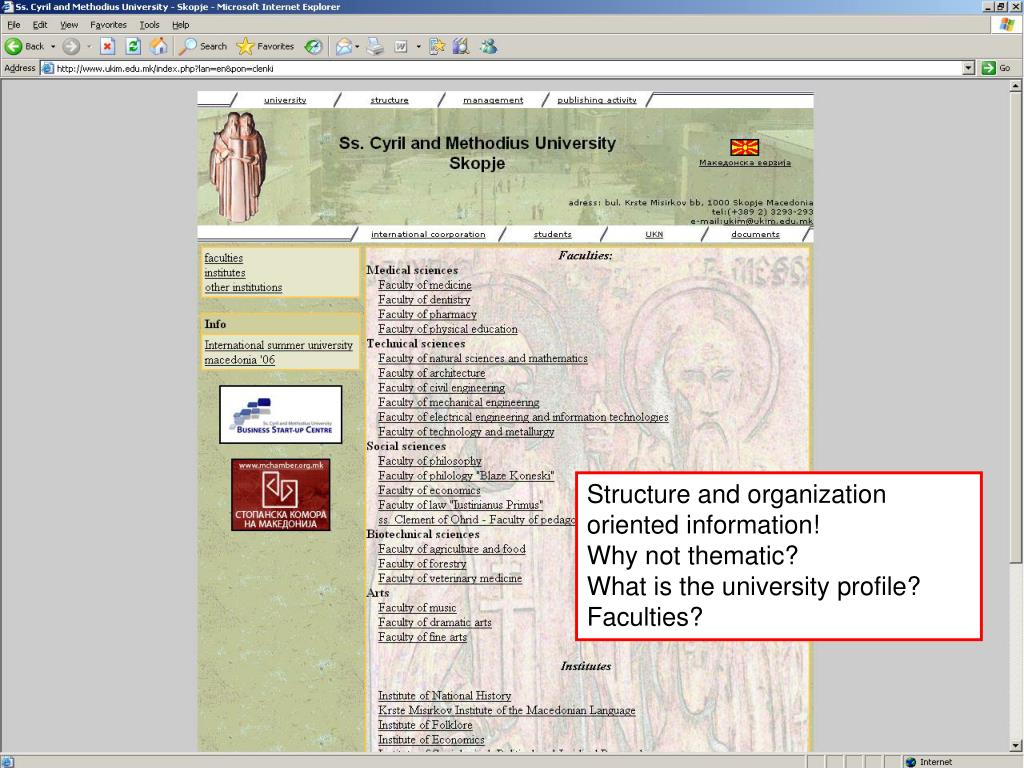Click the vertical scrollbar up arrow
The width and height of the screenshot is (1024, 768).
point(1016,86)
